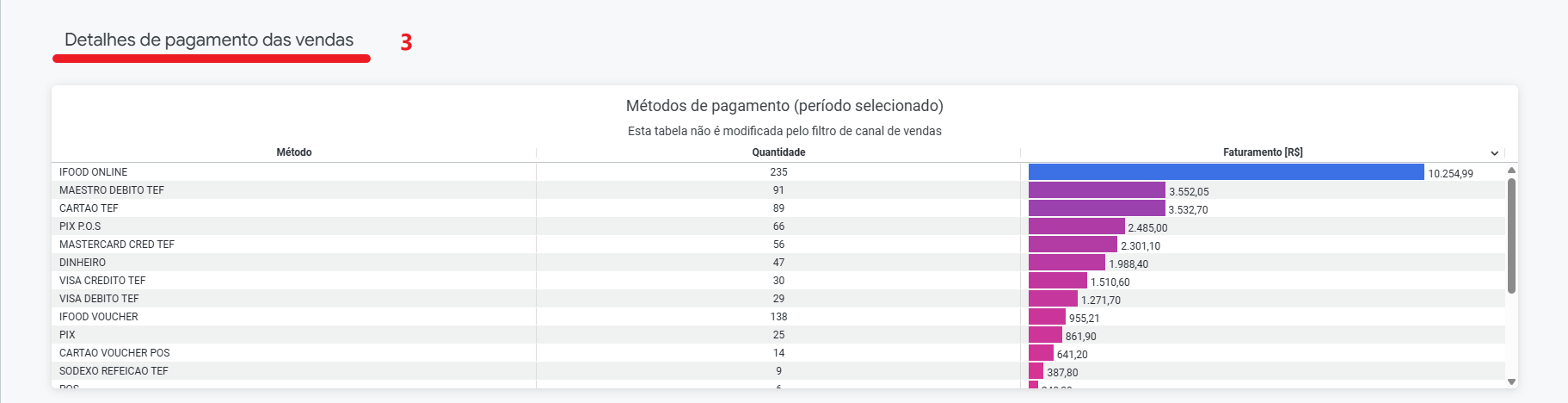The image size is (1568, 403).
Task: Sort by the Método column header
Action: pos(293,152)
